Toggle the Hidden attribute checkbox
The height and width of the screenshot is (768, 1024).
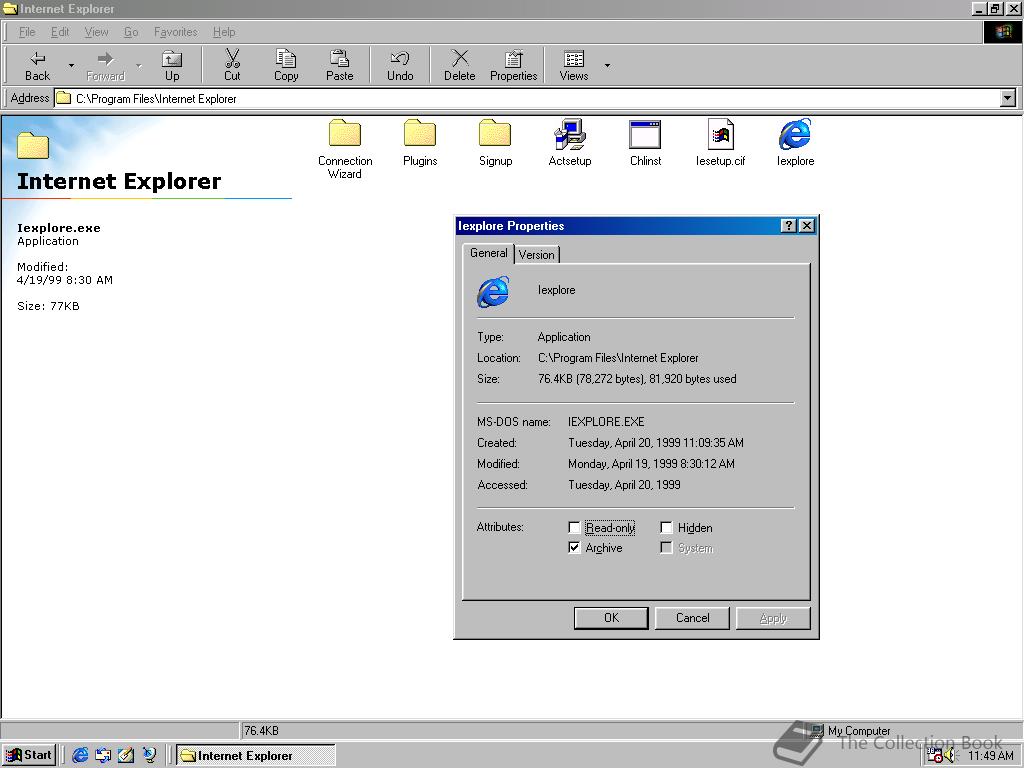tap(666, 528)
